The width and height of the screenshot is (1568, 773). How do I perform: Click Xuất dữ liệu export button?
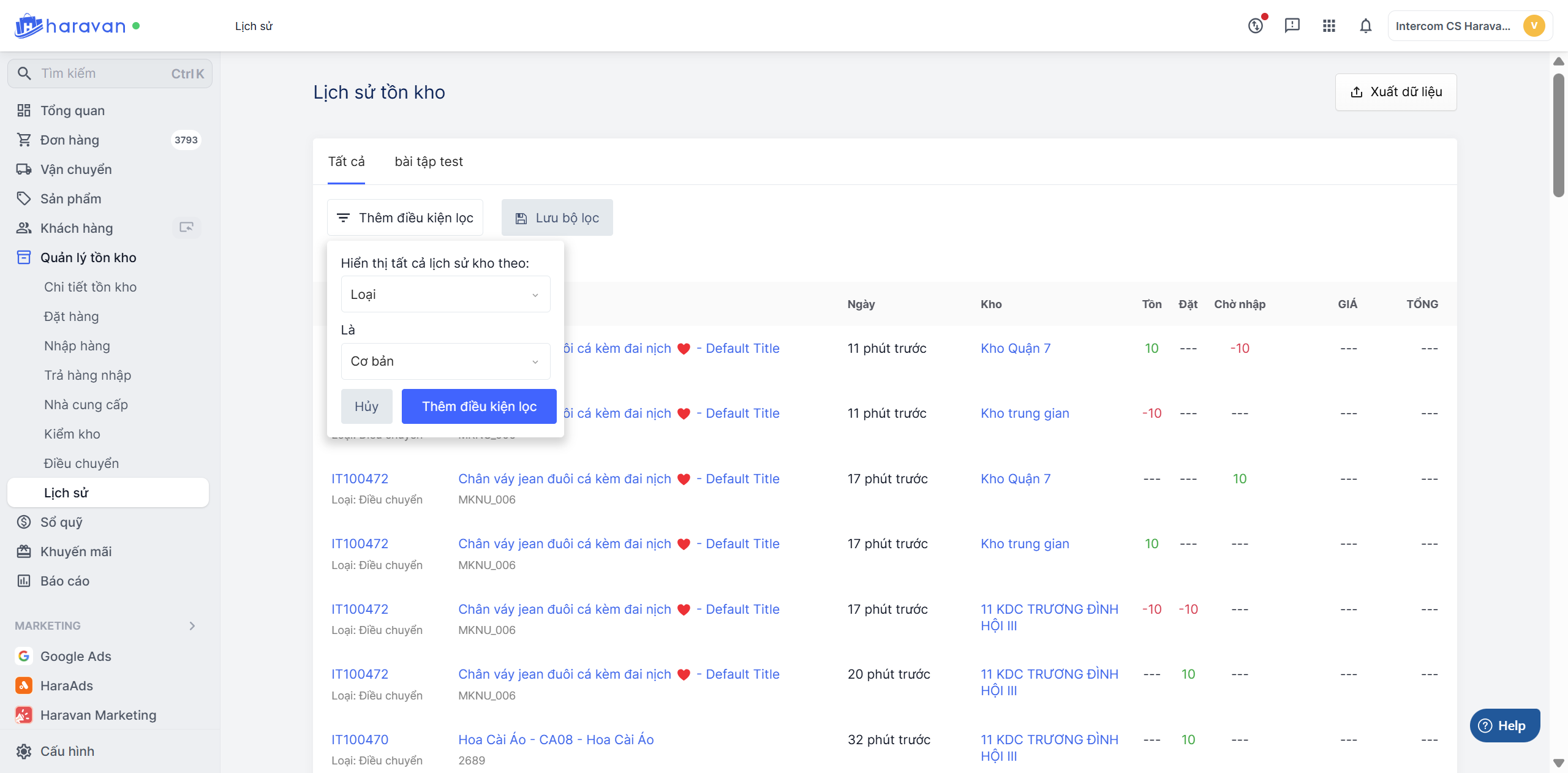click(x=1395, y=92)
